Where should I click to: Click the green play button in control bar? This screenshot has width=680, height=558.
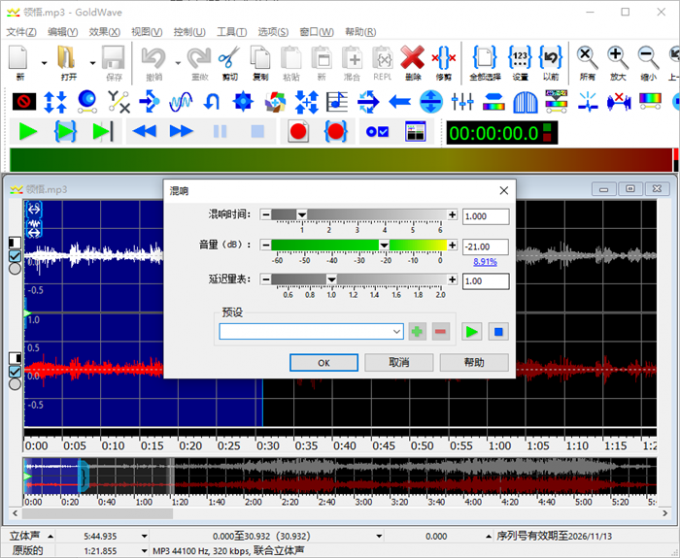28,131
